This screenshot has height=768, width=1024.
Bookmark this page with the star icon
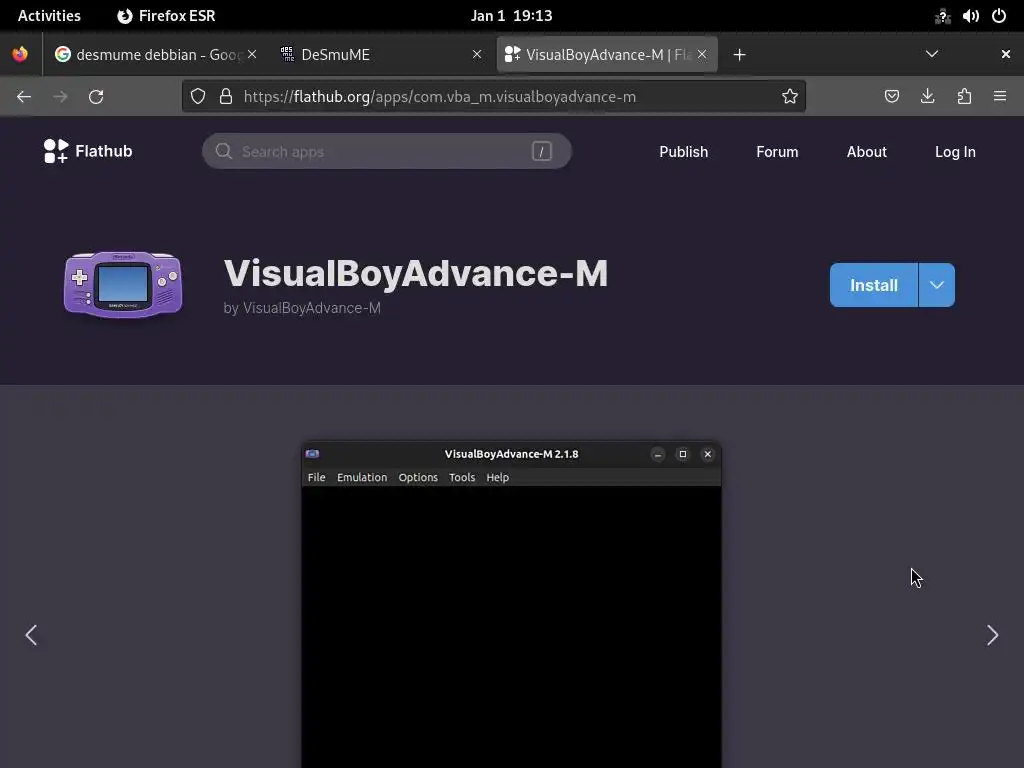pyautogui.click(x=790, y=97)
